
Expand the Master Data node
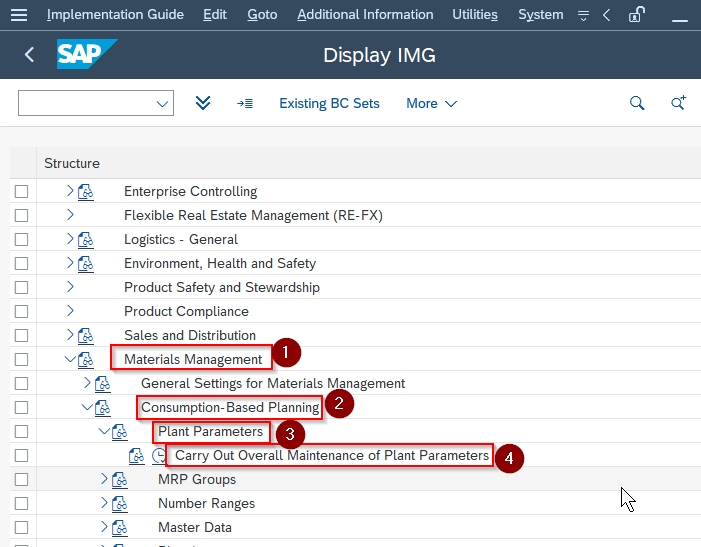click(104, 527)
